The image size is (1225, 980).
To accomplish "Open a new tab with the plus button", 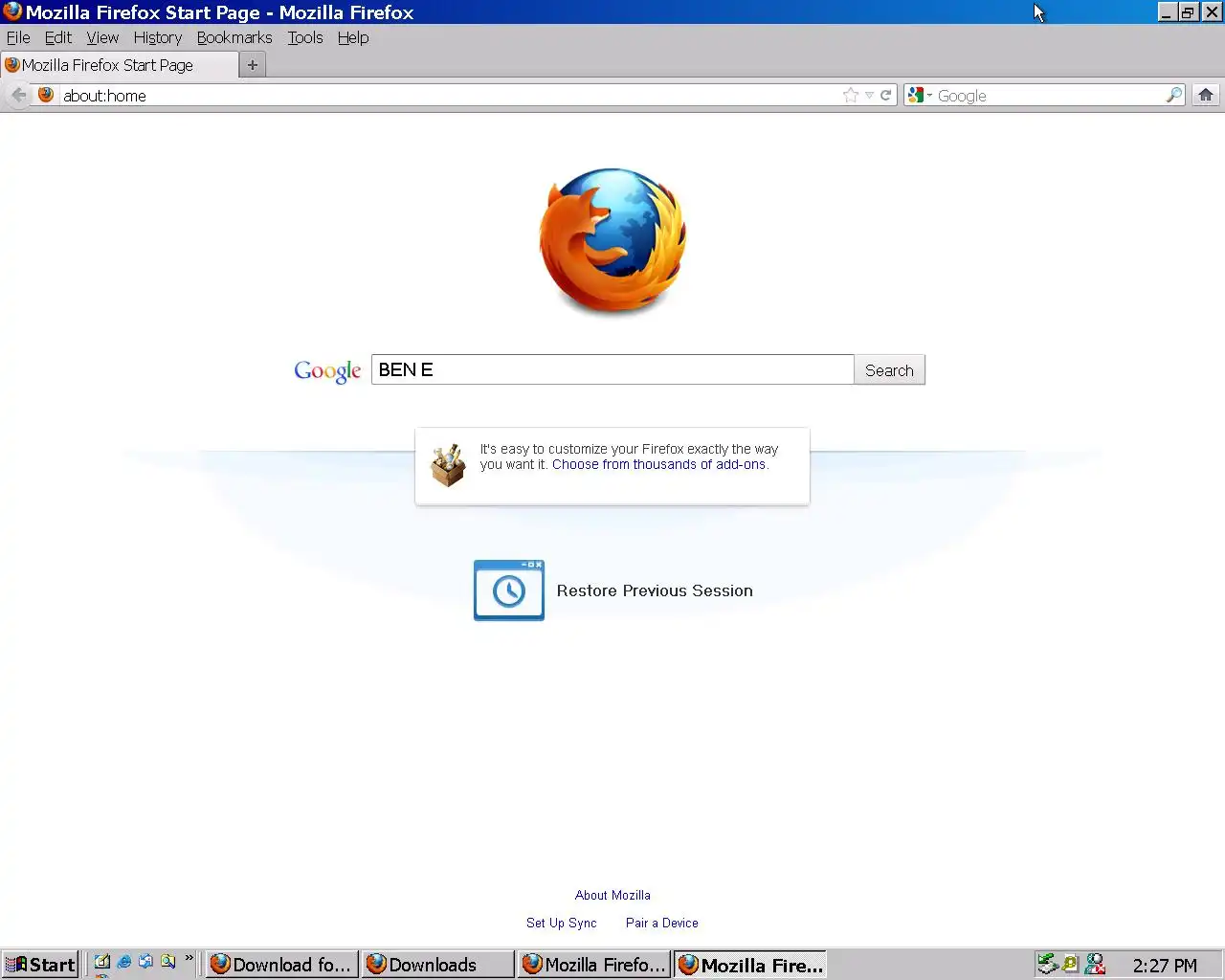I will 253,65.
